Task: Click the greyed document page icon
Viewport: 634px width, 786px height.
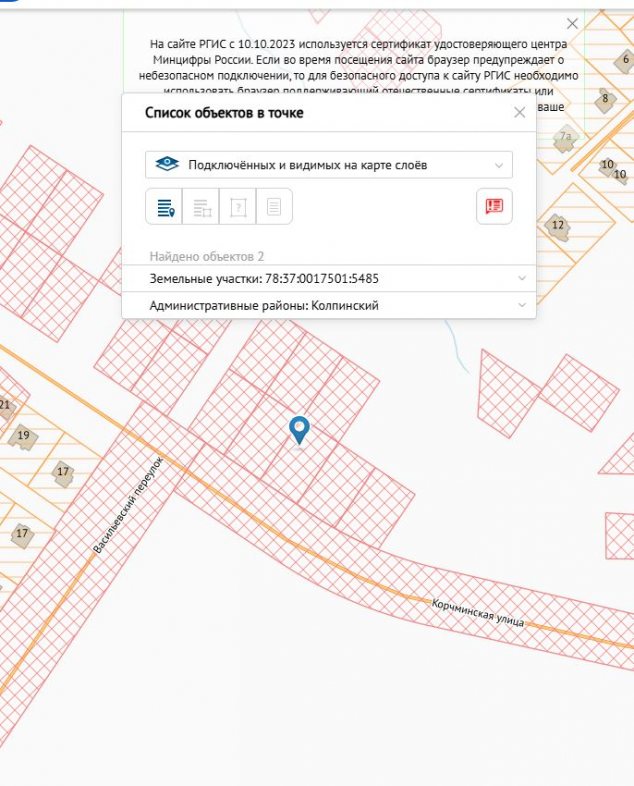Action: 274,207
